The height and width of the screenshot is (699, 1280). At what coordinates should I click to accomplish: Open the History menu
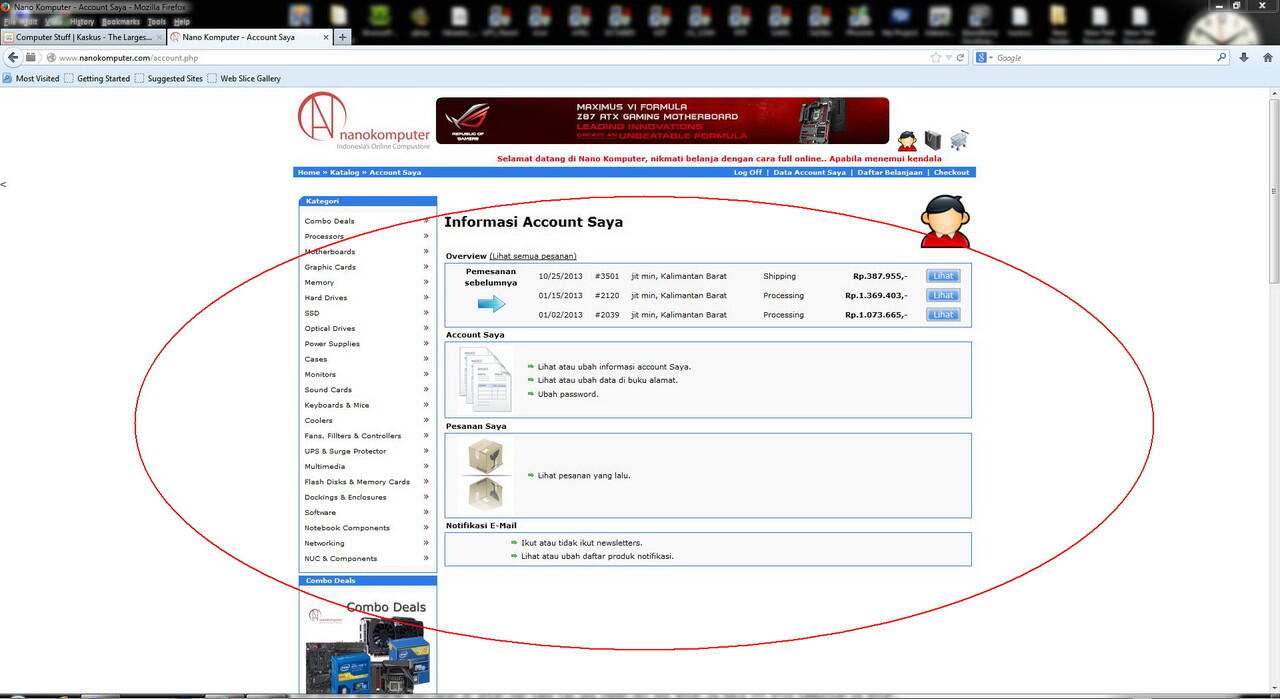82,21
